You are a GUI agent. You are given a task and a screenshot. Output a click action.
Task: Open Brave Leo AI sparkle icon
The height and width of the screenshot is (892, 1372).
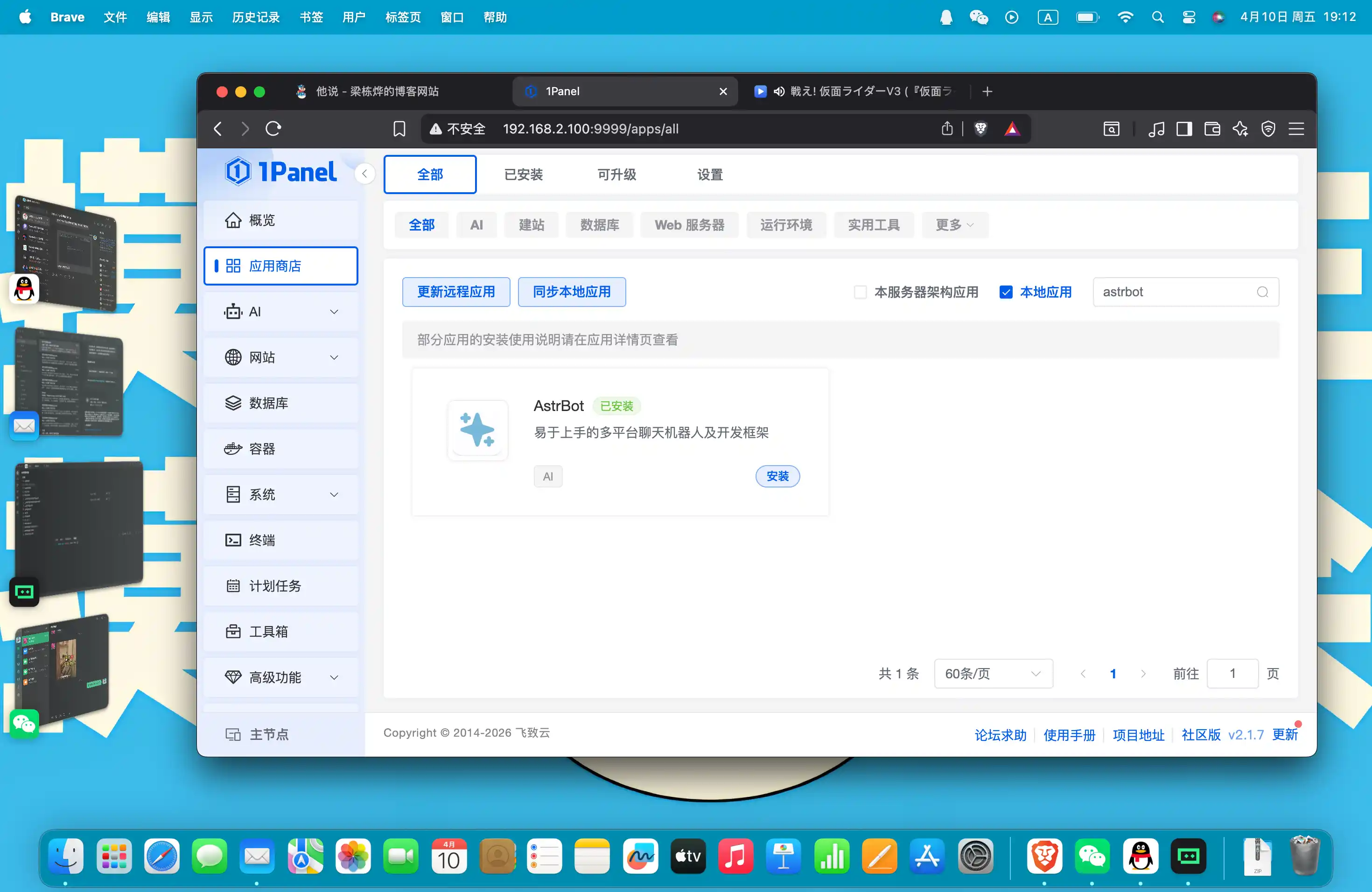click(1240, 128)
